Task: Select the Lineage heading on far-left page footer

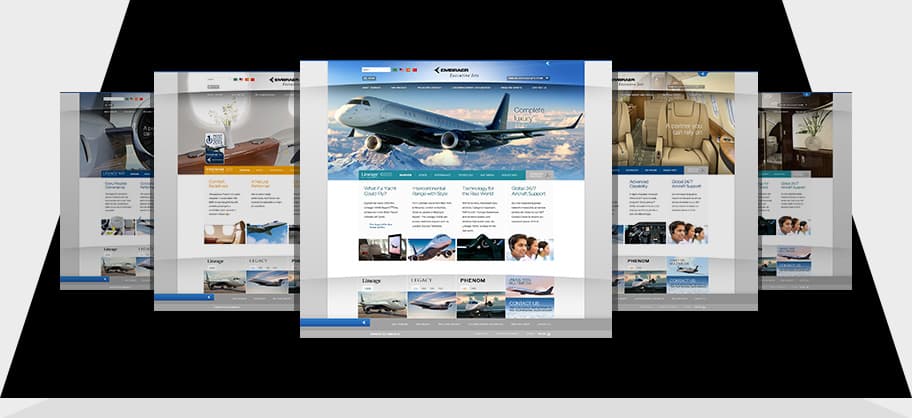Action: (x=111, y=249)
